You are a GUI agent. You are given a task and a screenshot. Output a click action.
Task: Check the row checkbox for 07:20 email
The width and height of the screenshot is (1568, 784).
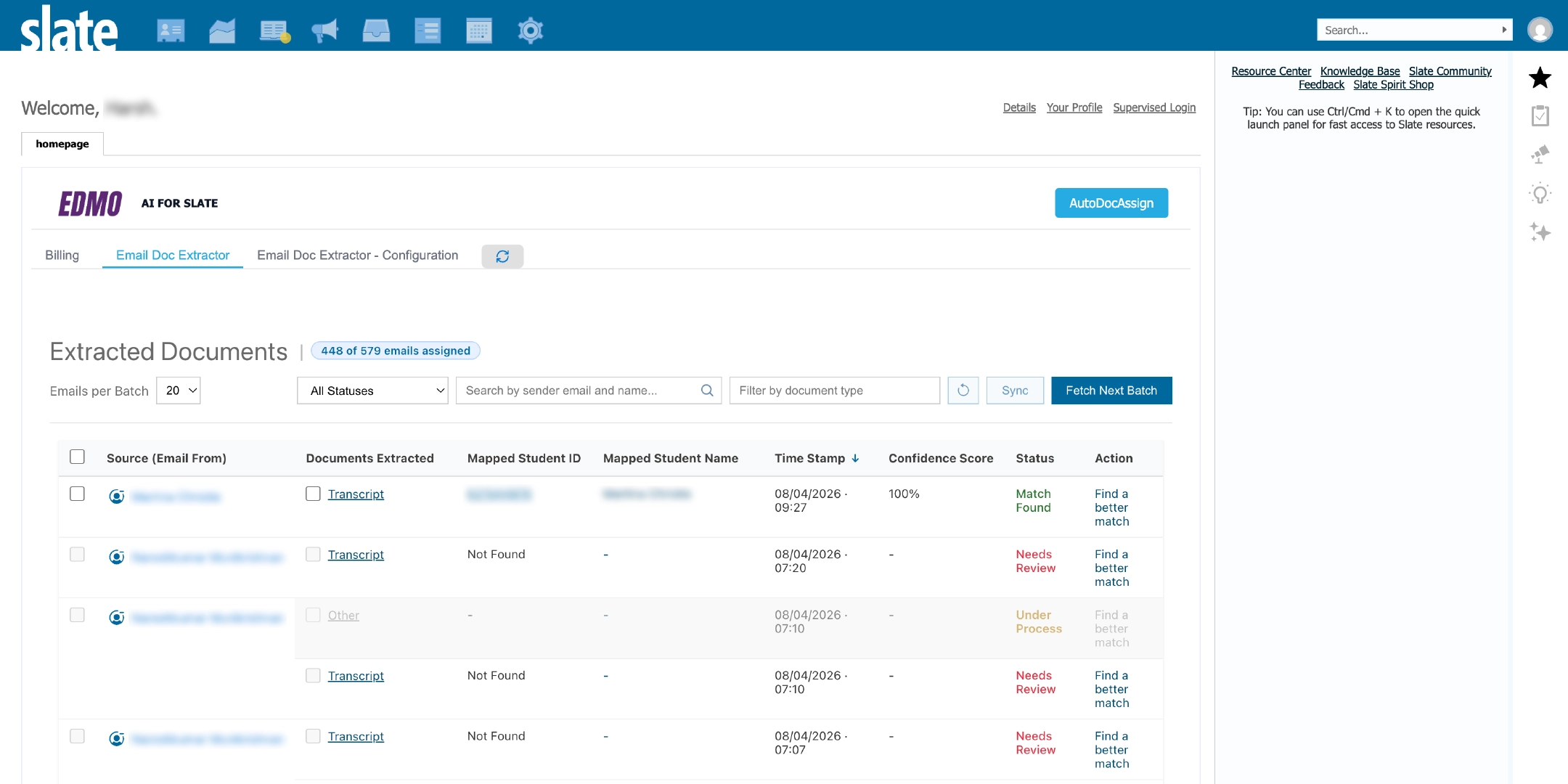[x=77, y=555]
